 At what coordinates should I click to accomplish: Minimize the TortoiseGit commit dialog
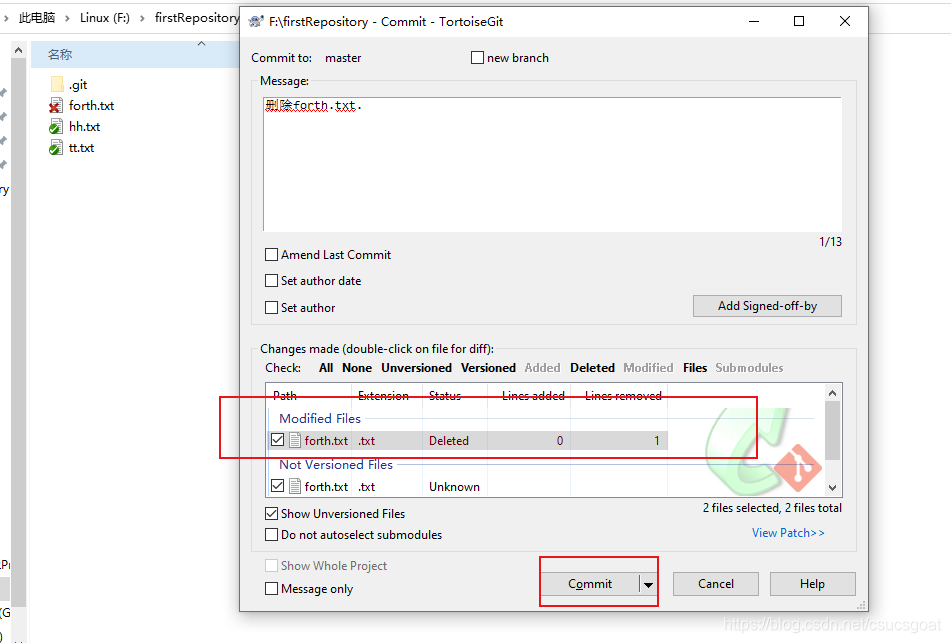tap(754, 21)
